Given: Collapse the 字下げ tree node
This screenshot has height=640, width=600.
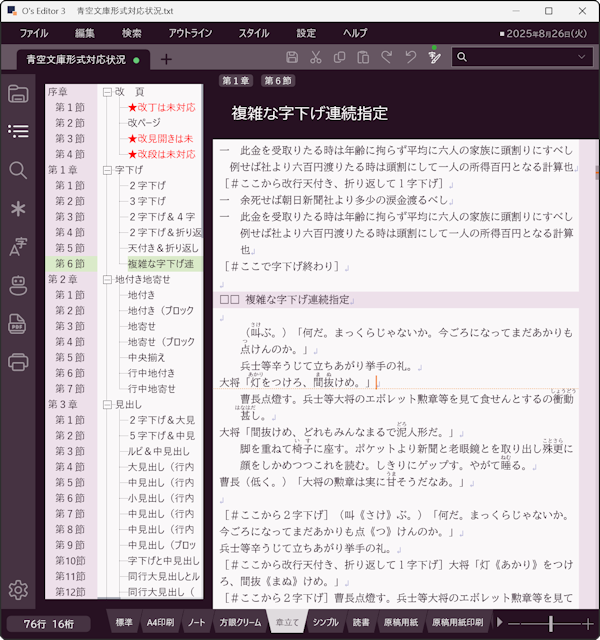Looking at the screenshot, I should [107, 170].
